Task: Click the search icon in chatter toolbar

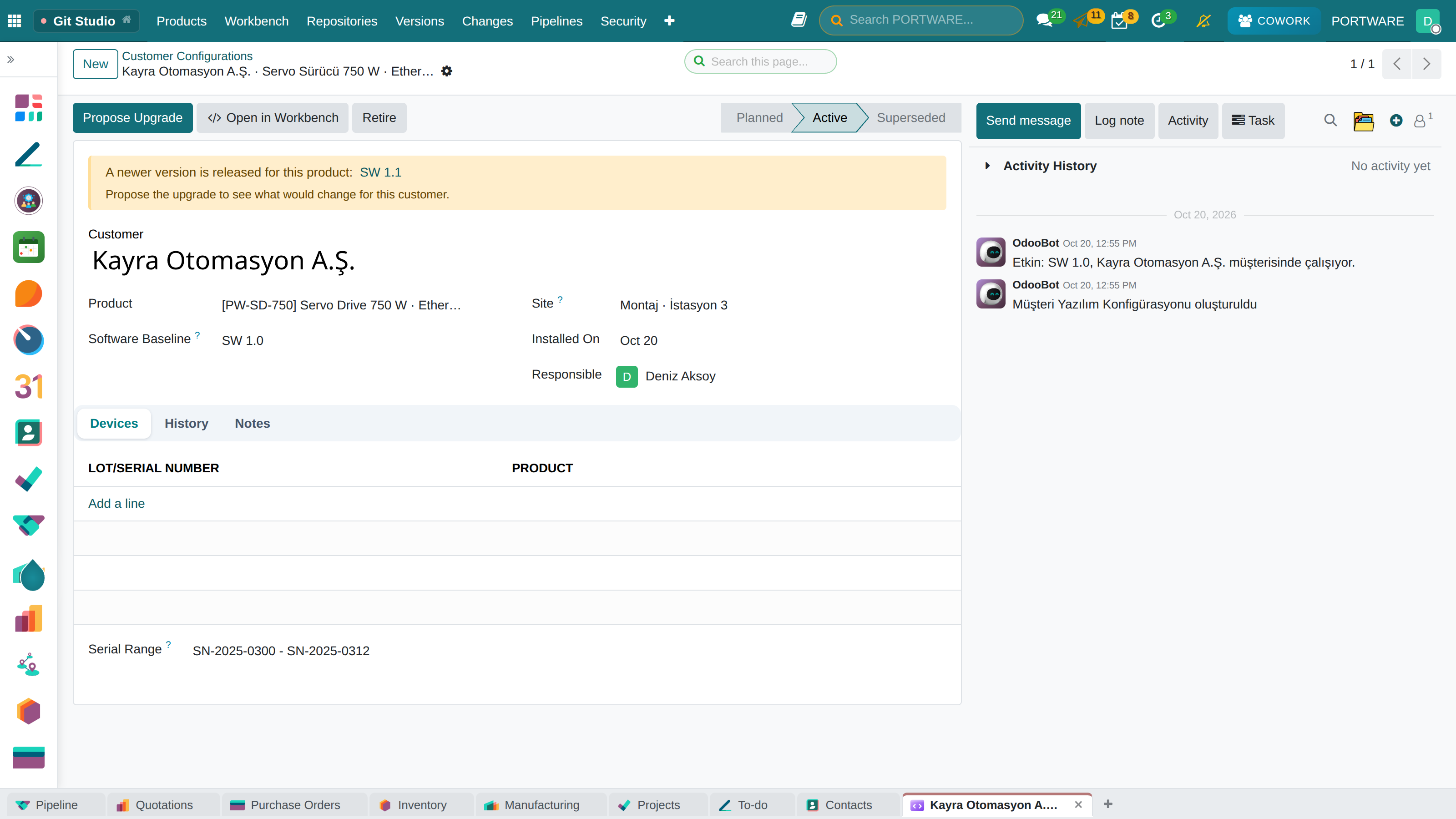Action: tap(1330, 121)
